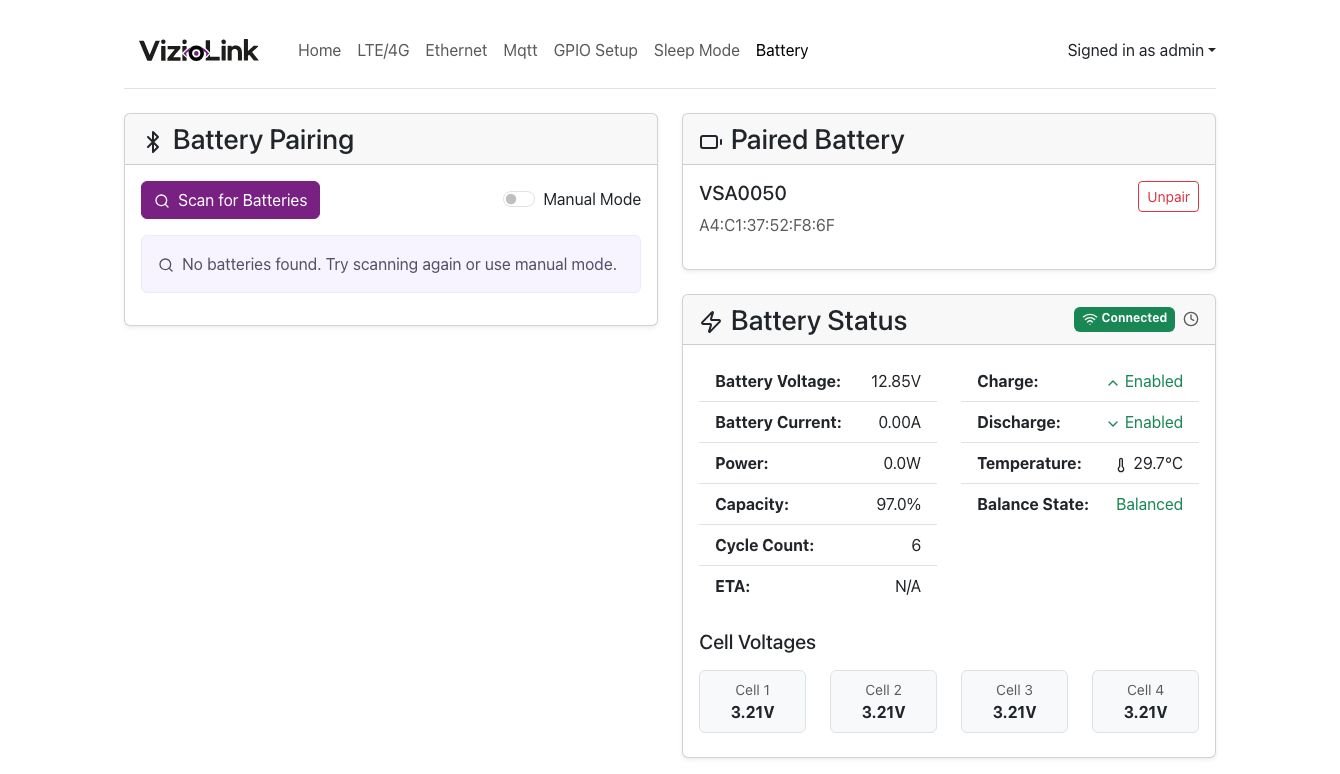Click the Cycle Count label
The image size is (1340, 774).
click(764, 545)
